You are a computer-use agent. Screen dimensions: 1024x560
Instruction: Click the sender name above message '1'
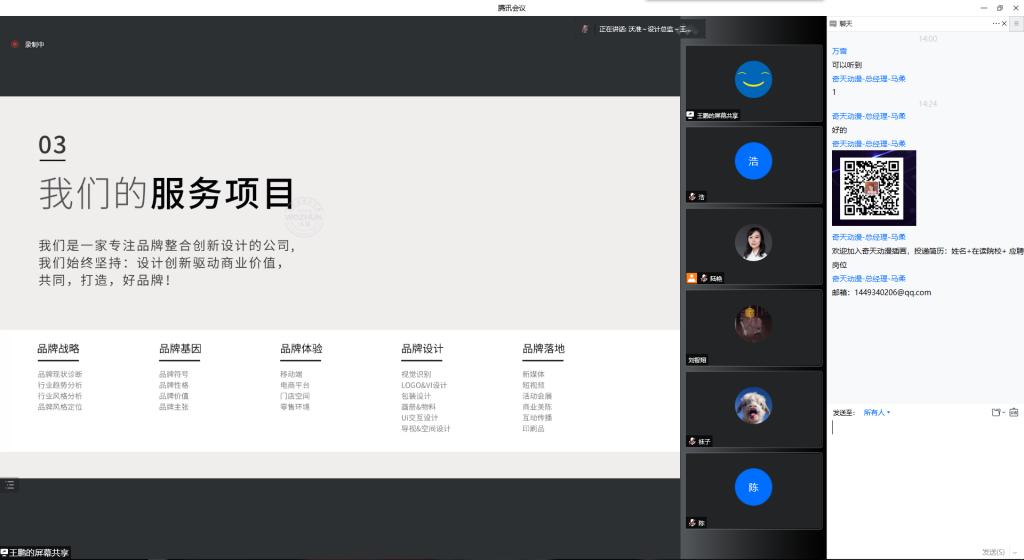point(869,78)
